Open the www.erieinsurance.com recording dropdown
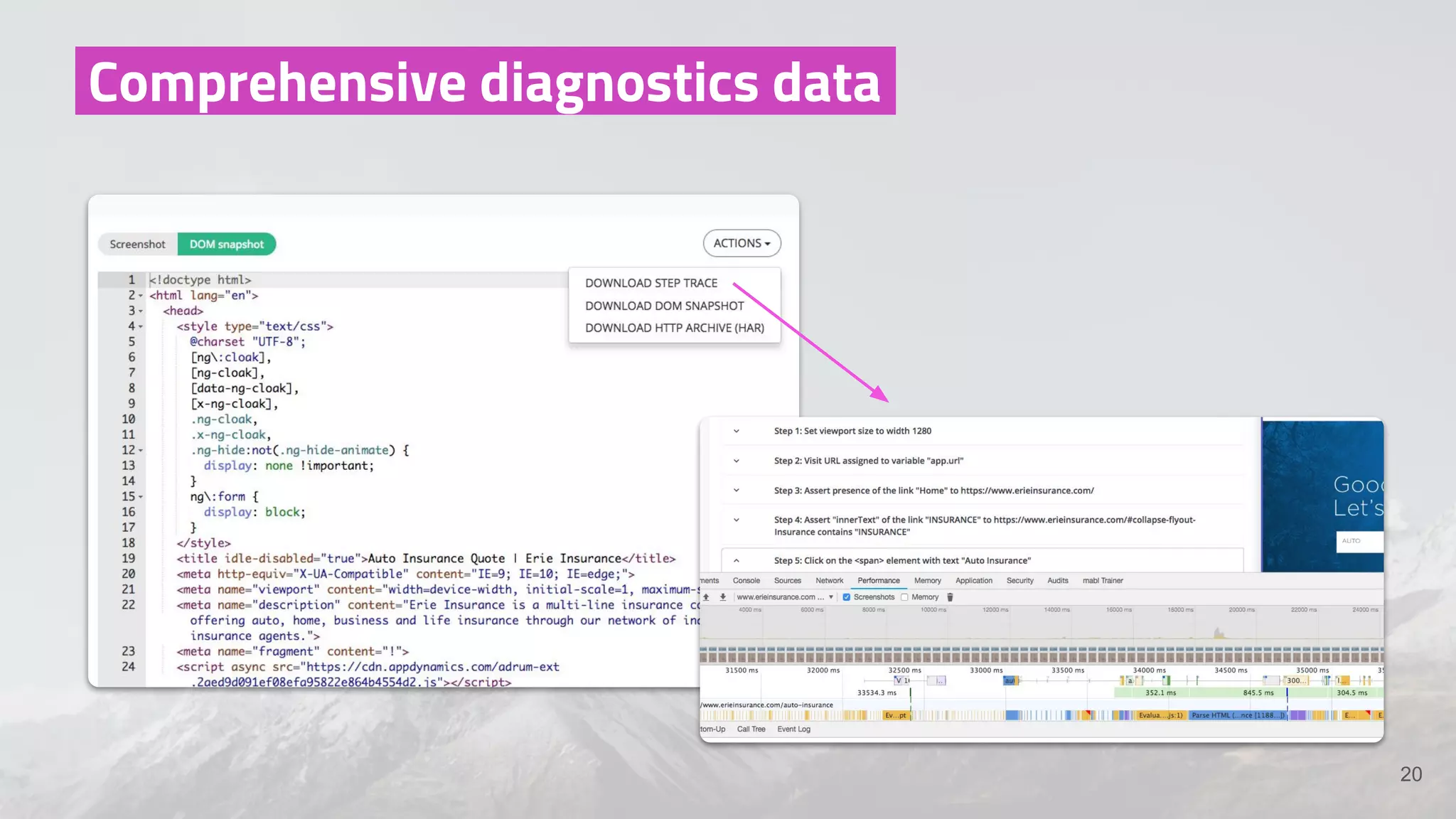The image size is (1456, 819). [x=785, y=597]
